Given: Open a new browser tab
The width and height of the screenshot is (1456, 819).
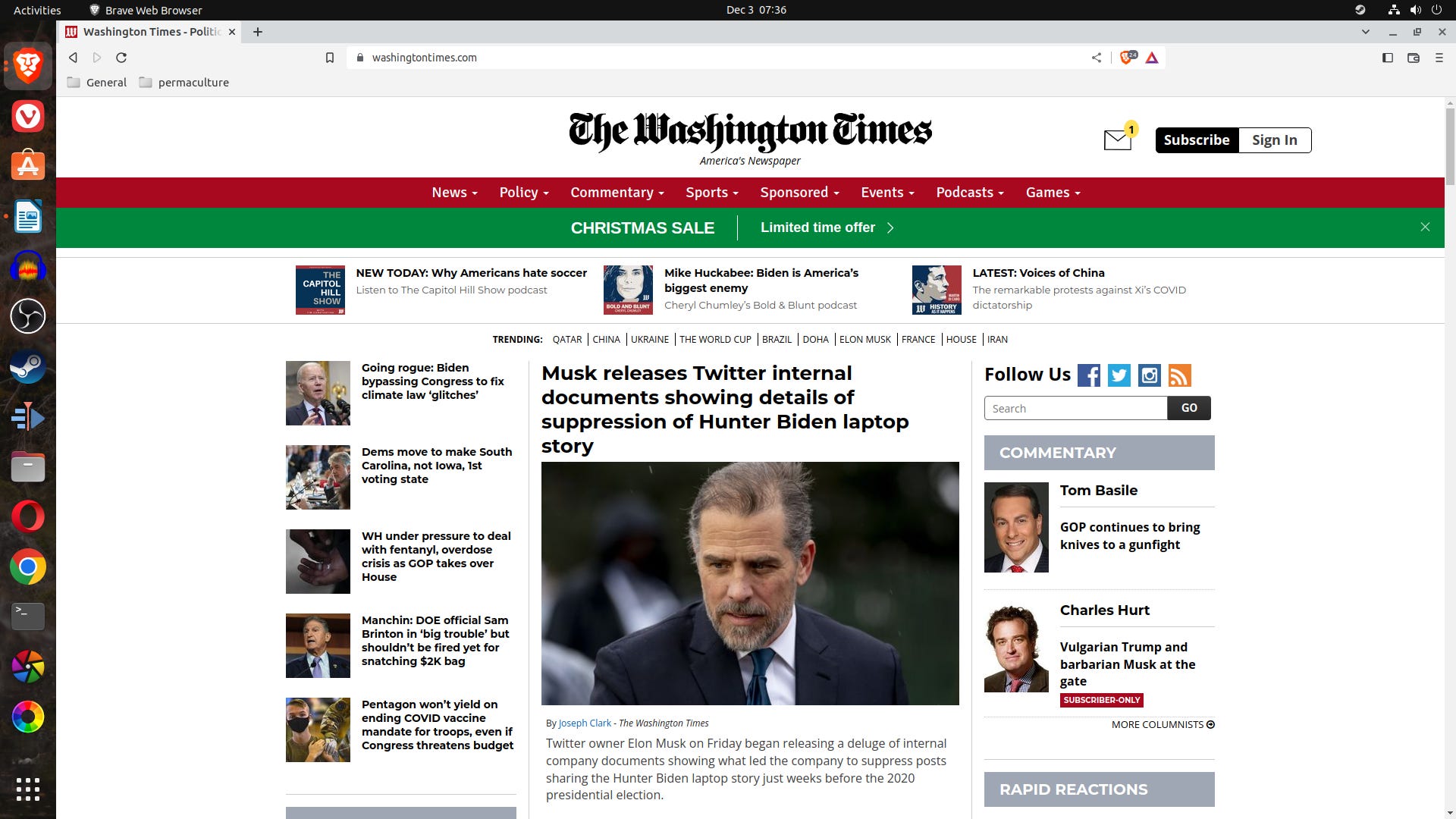Looking at the screenshot, I should (x=258, y=32).
